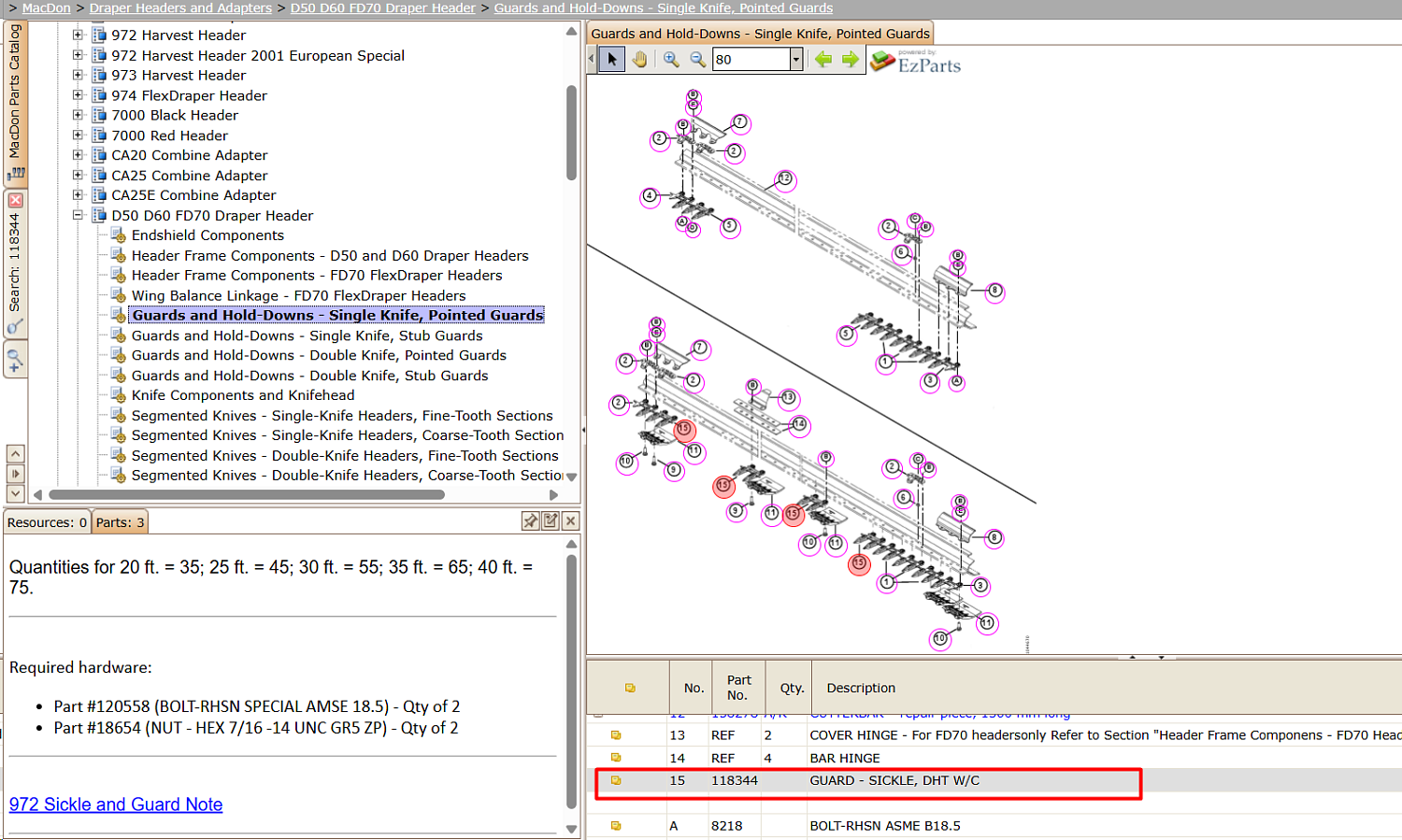Open D50 D60 FD70 Draper Header breadcrumb link
The width and height of the screenshot is (1402, 840).
click(383, 8)
